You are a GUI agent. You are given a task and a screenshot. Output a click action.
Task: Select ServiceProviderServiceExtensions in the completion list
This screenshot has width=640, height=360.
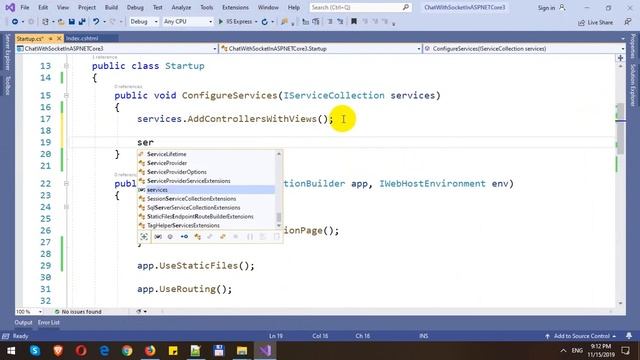point(207,181)
